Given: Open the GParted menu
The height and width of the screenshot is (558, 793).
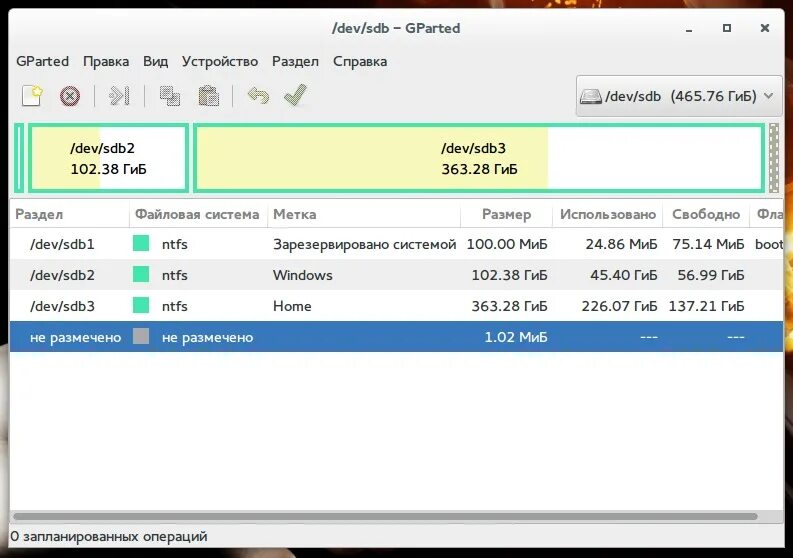Looking at the screenshot, I should pyautogui.click(x=42, y=61).
